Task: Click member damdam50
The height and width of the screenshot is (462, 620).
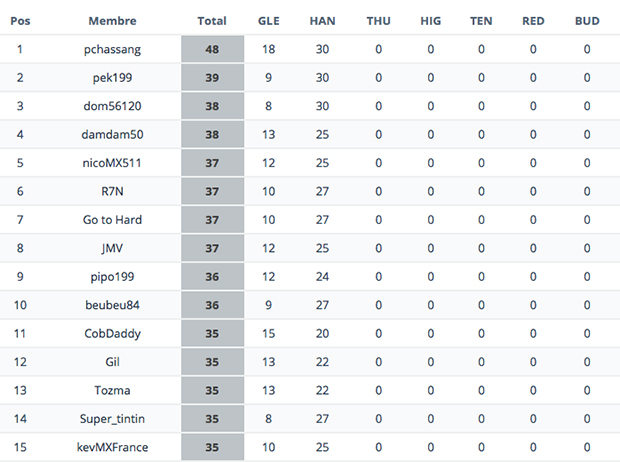Action: [112, 134]
